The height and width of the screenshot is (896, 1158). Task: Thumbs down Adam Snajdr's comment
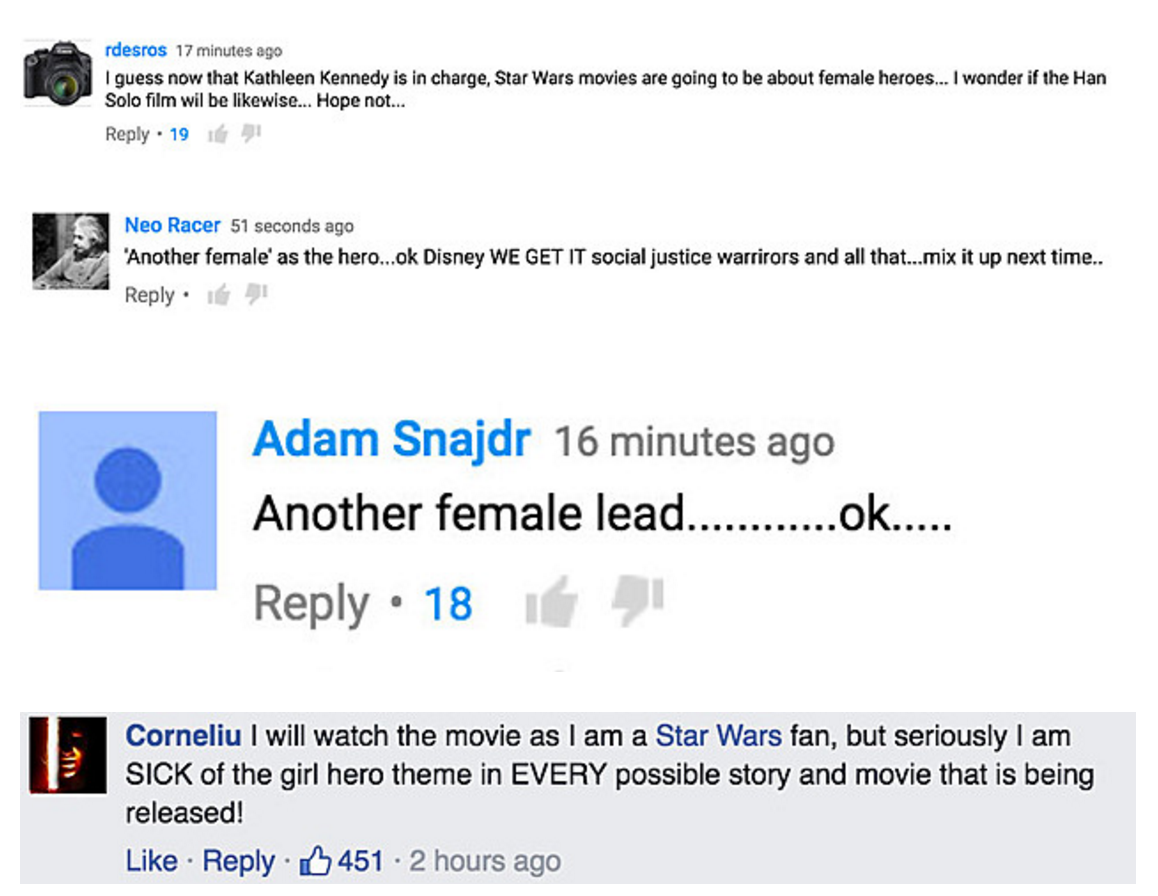637,601
